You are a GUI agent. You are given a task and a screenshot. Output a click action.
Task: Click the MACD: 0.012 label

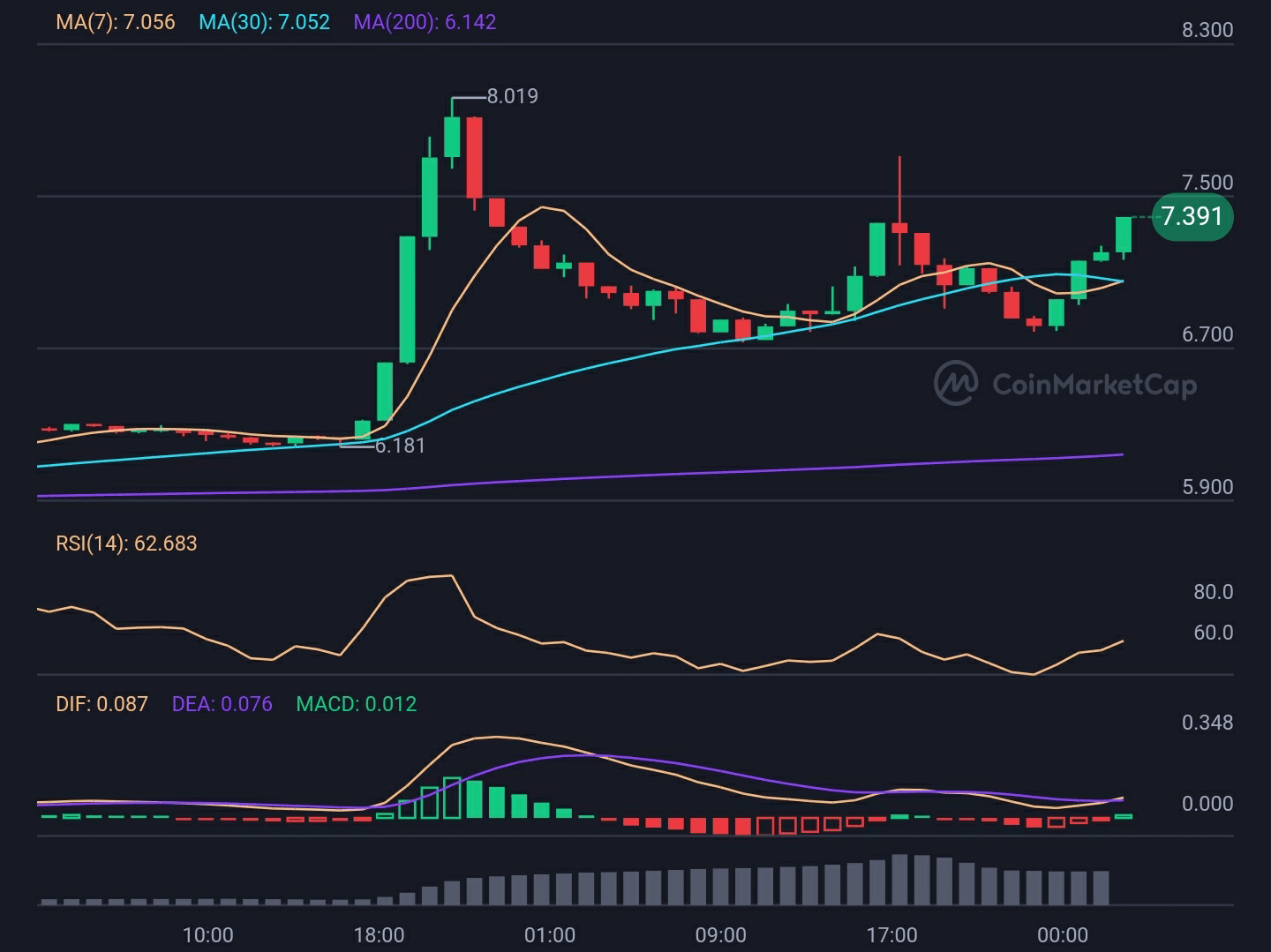356,704
